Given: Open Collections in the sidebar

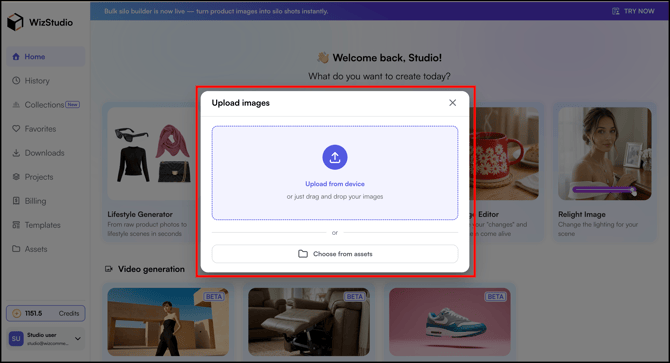Looking at the screenshot, I should 46,105.
